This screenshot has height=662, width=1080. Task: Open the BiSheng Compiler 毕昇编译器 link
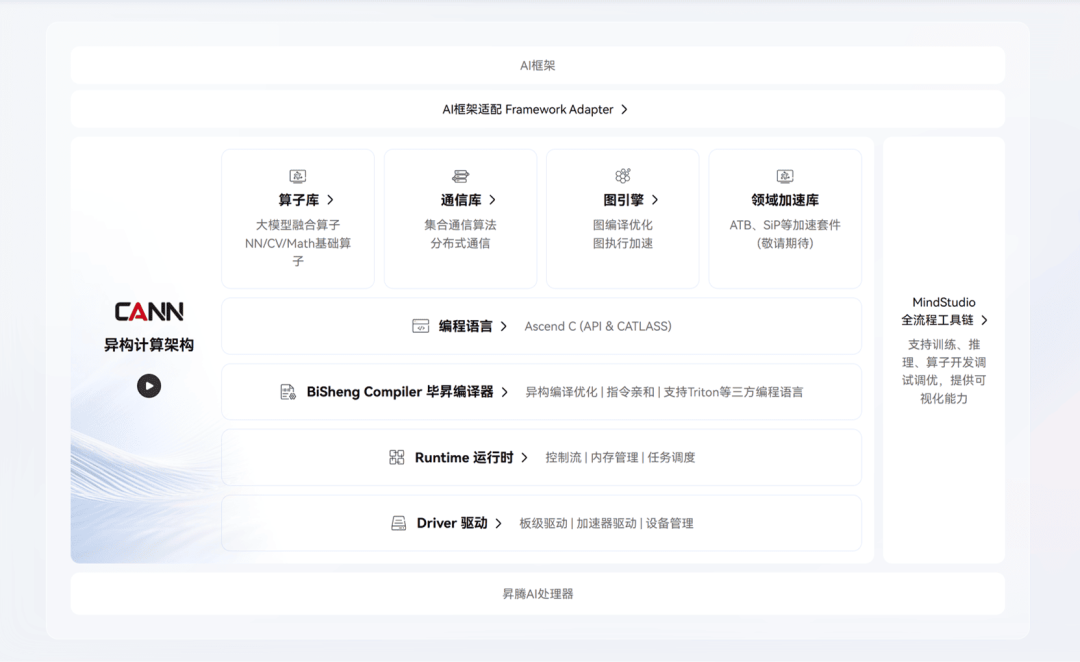click(x=400, y=392)
